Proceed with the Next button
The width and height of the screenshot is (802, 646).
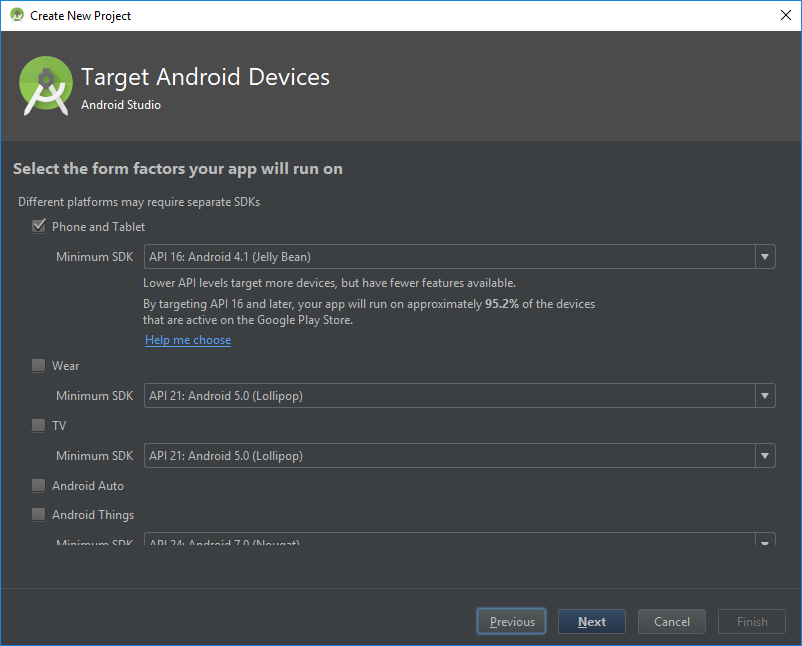point(591,622)
